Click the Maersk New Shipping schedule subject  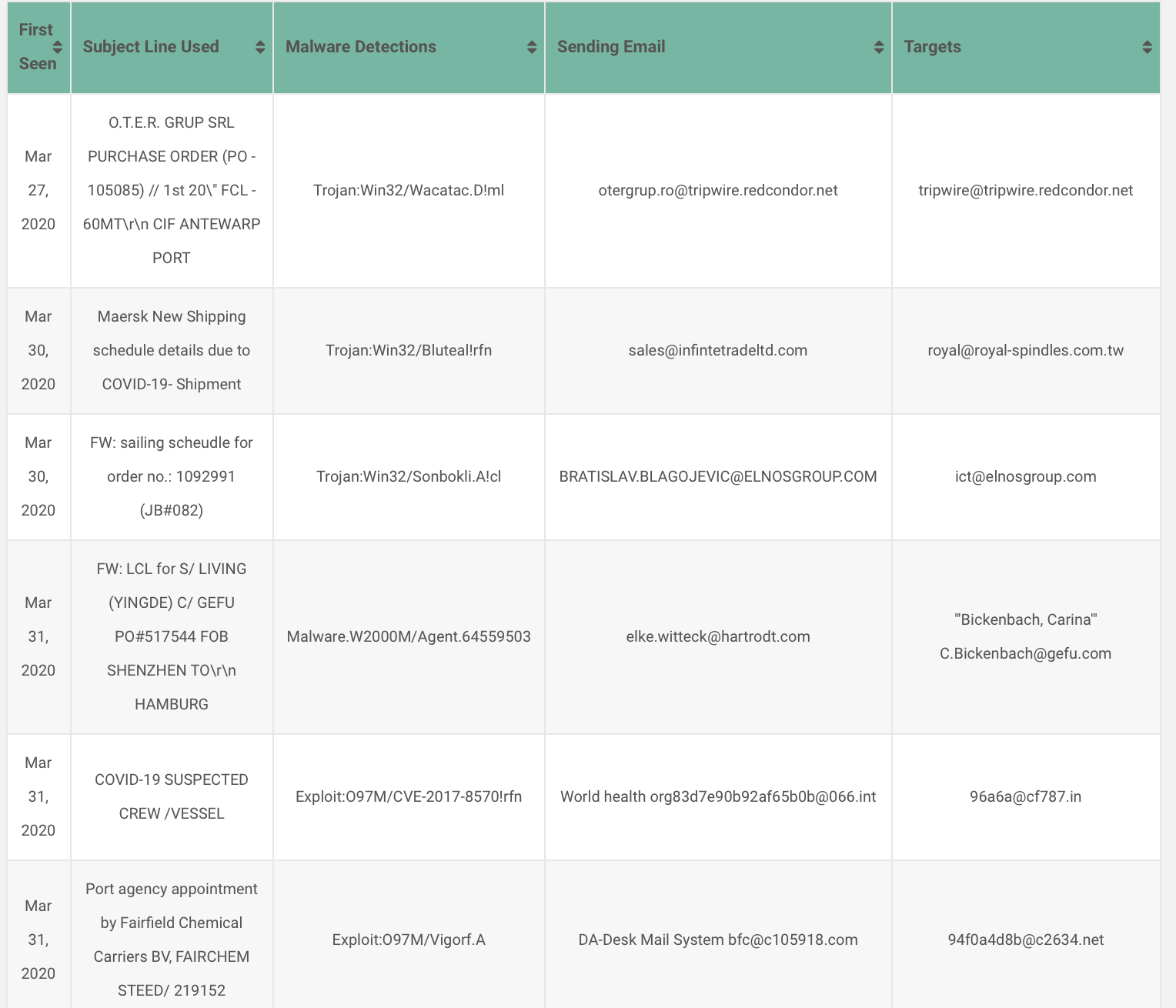172,350
